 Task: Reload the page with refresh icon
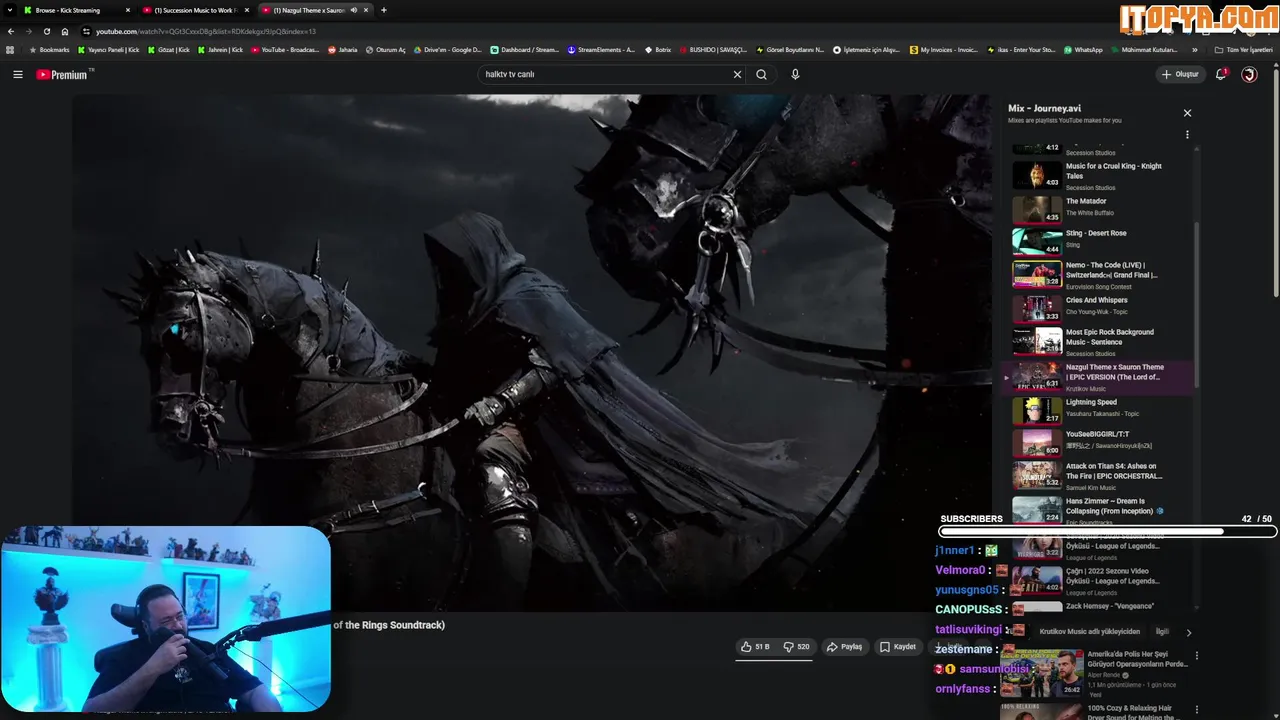click(x=47, y=31)
